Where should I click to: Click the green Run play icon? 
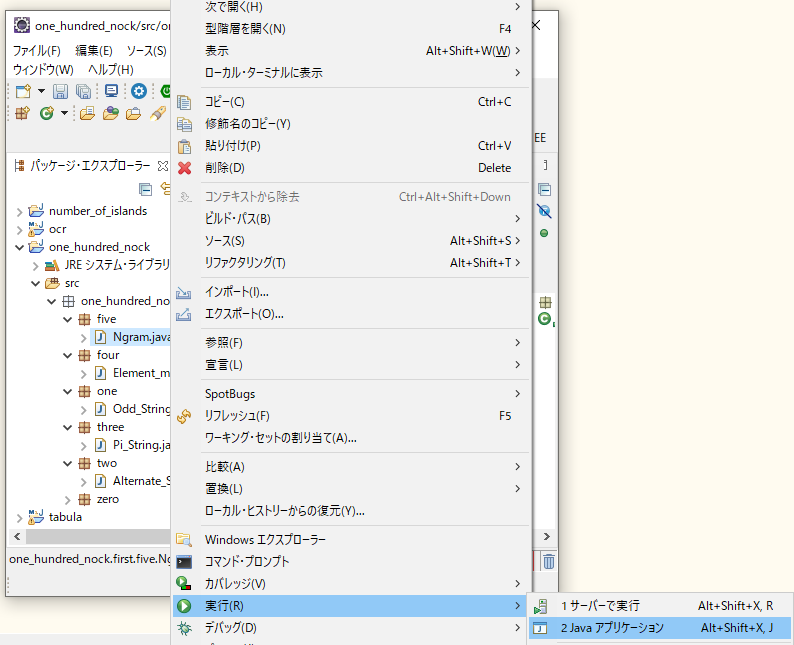tap(184, 606)
